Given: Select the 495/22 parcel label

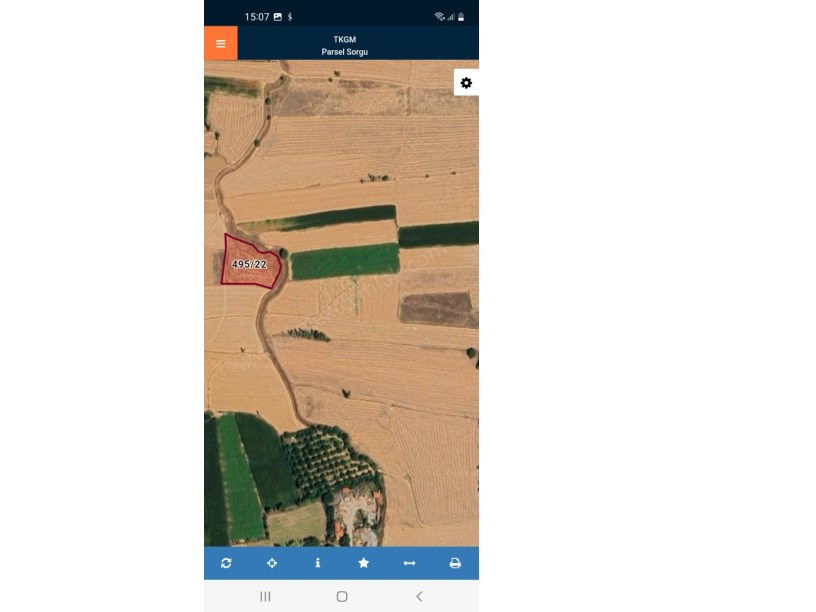Looking at the screenshot, I should click(249, 264).
